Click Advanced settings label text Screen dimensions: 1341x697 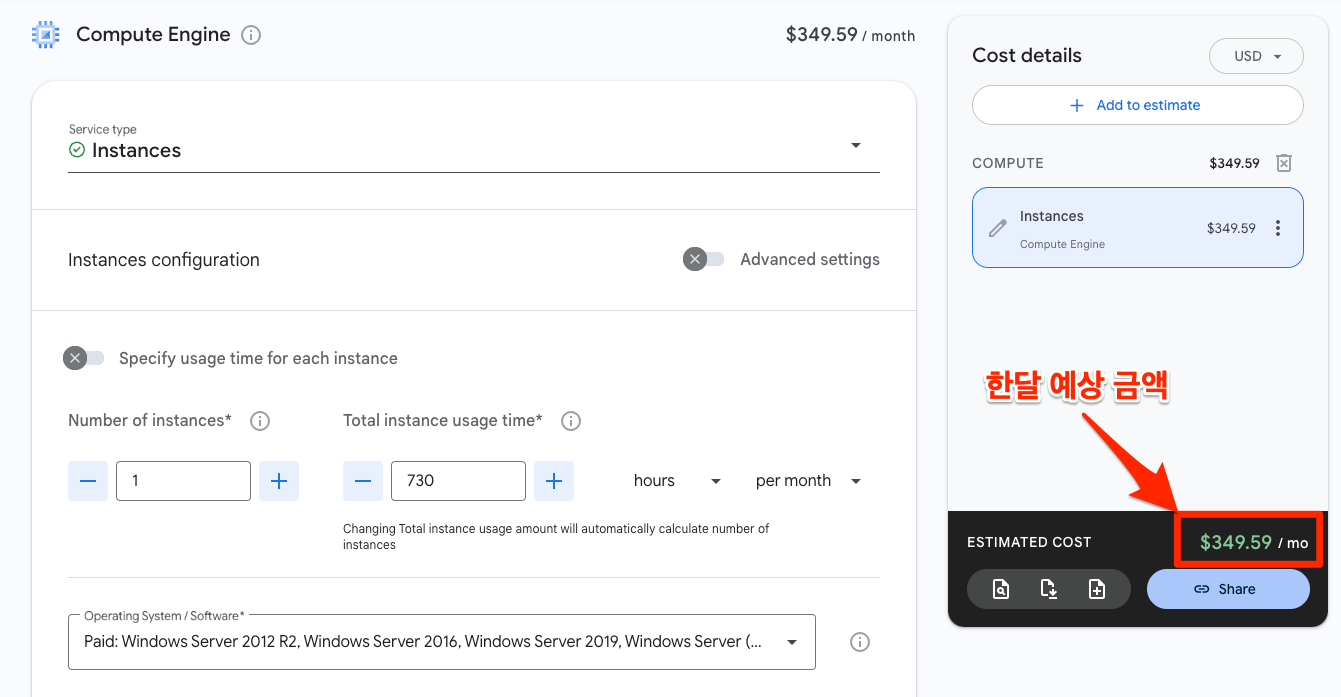810,260
